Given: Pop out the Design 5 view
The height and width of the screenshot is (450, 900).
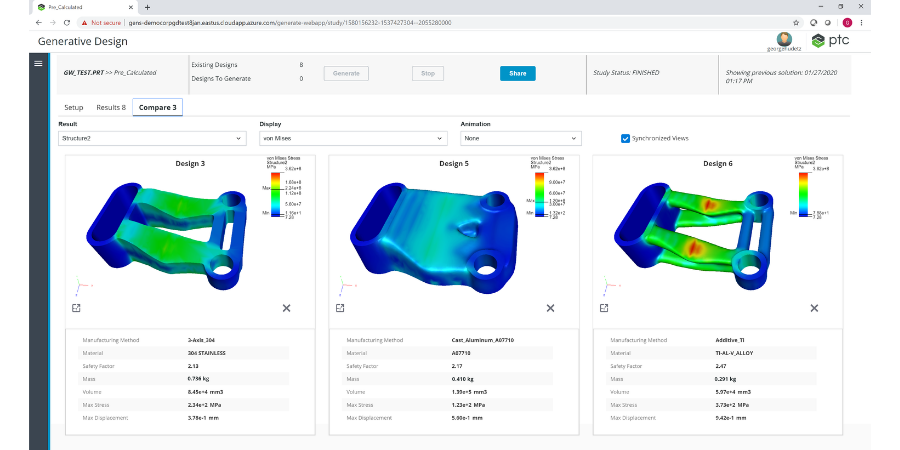Looking at the screenshot, I should [x=341, y=307].
